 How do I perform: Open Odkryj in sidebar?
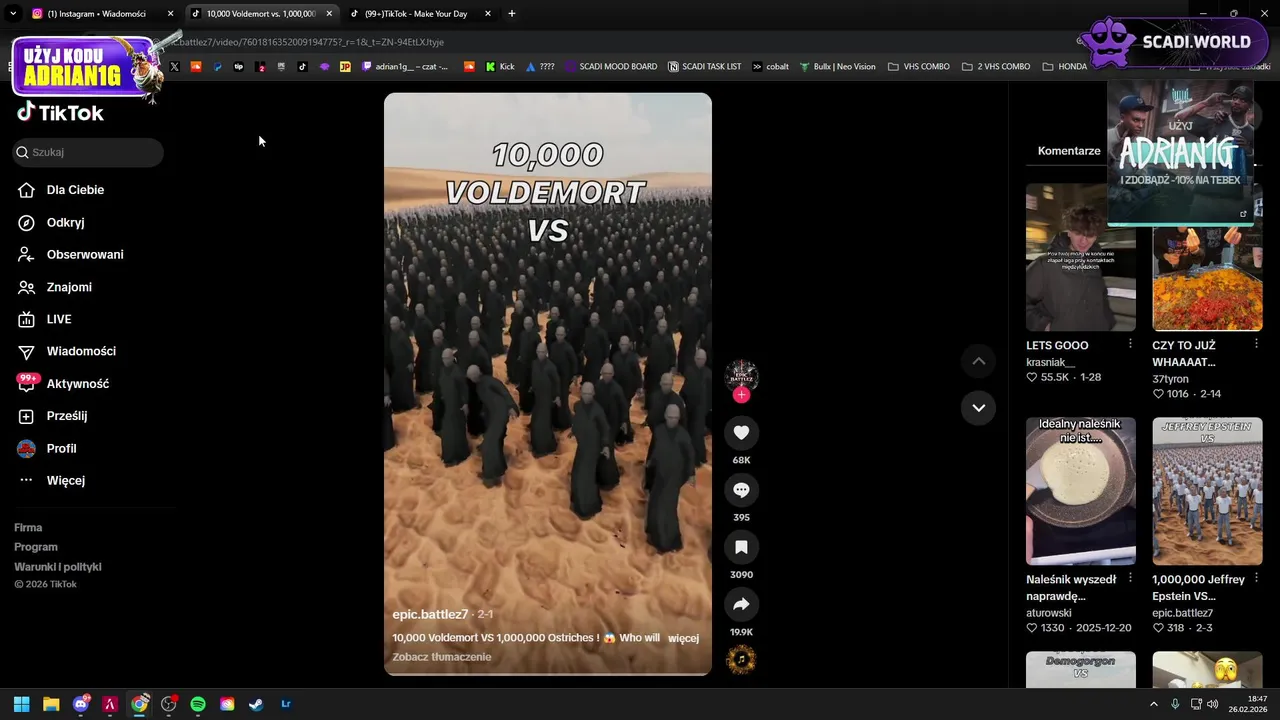click(65, 223)
